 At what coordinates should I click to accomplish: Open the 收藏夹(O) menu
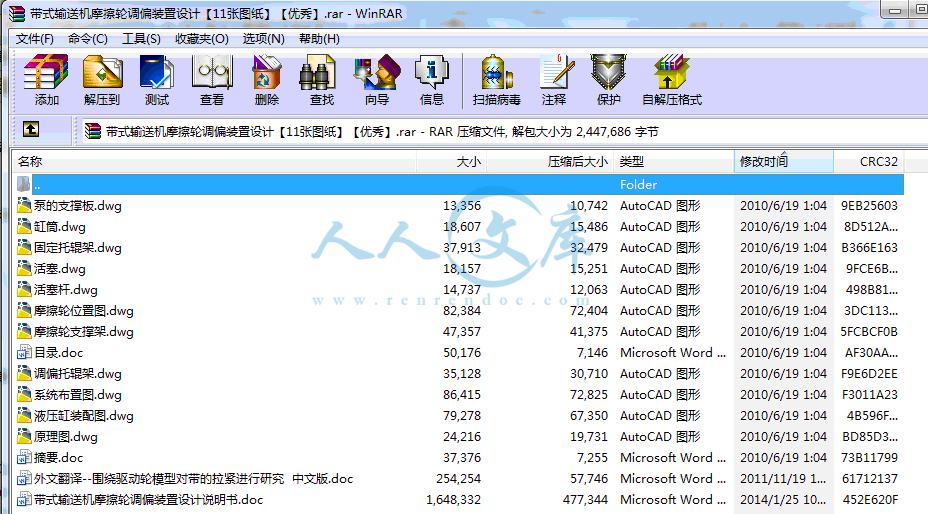(202, 39)
